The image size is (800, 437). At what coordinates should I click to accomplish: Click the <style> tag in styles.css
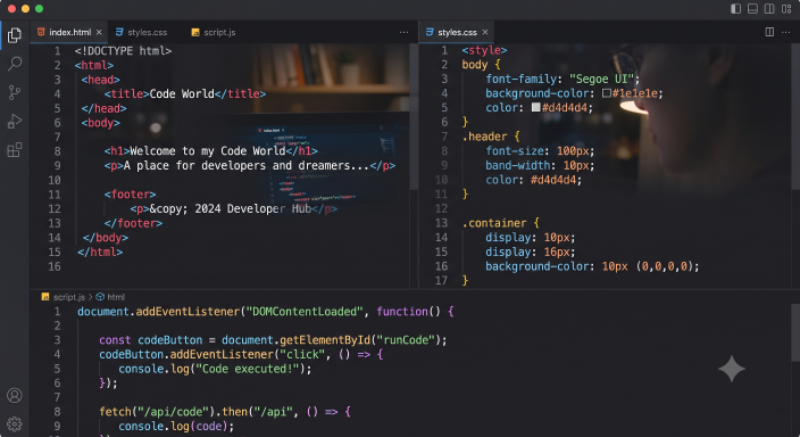click(x=484, y=50)
